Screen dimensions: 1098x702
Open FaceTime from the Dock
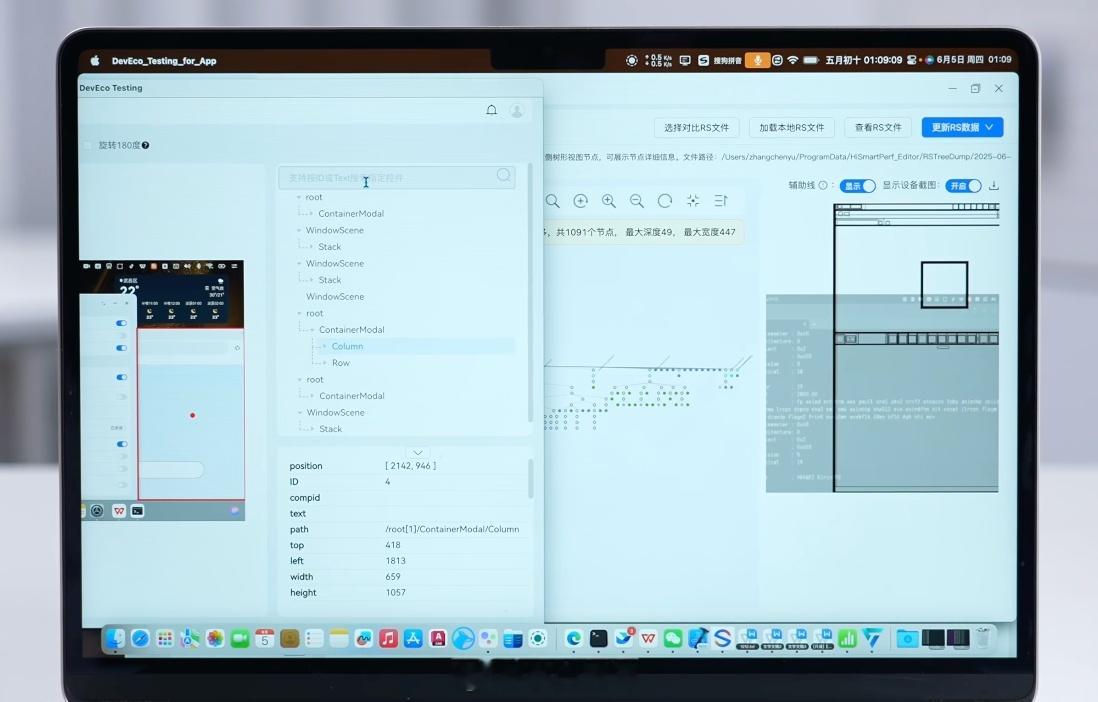239,638
